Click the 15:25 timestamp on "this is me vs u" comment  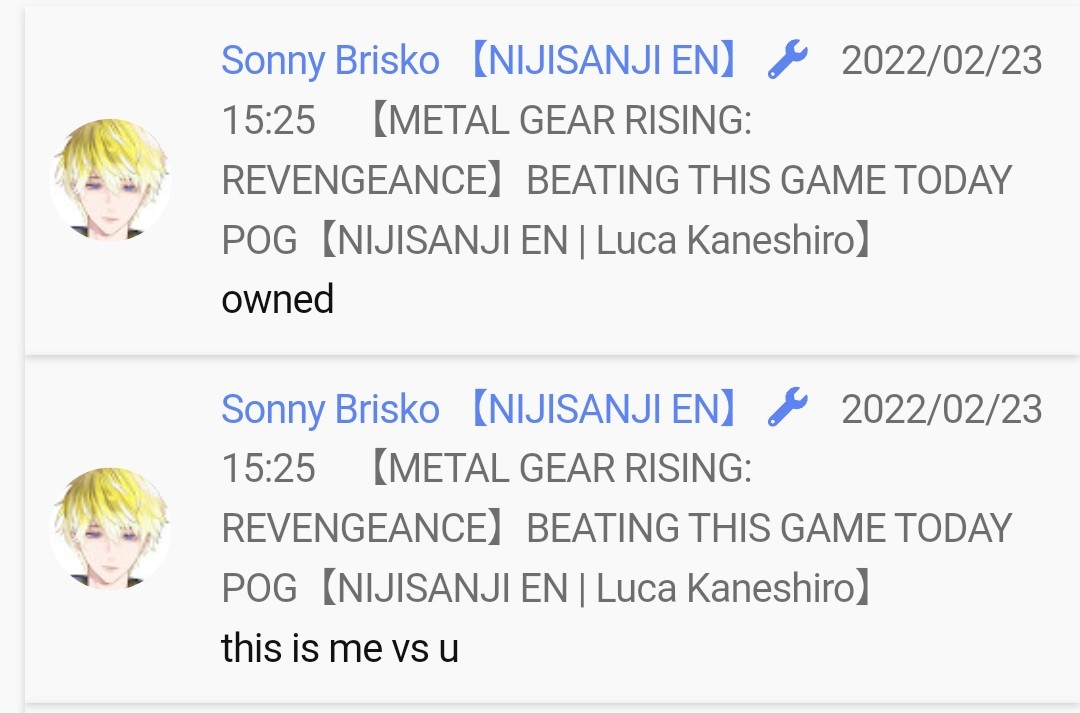point(269,468)
